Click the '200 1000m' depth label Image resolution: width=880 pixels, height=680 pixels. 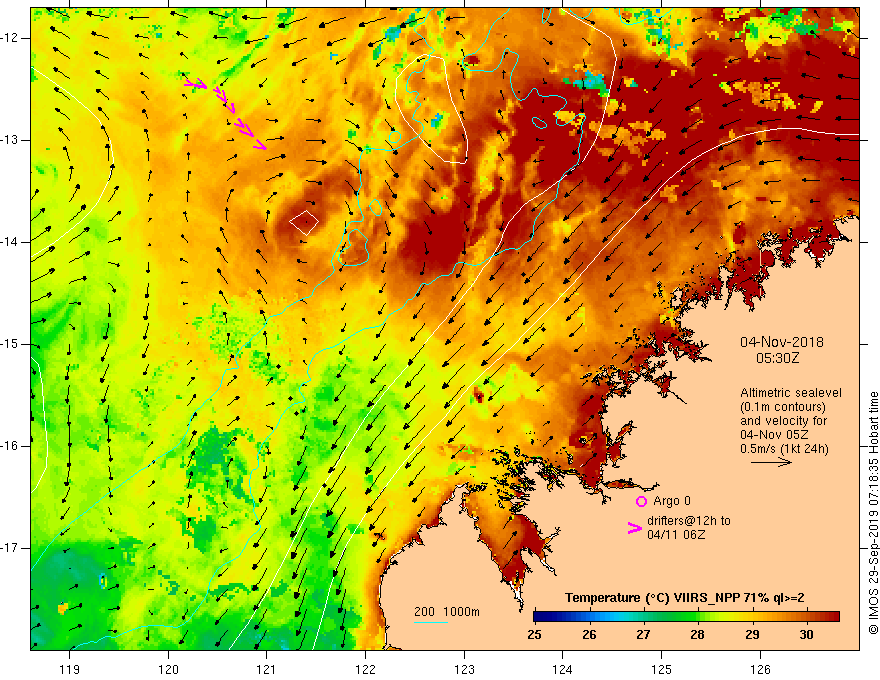click(447, 612)
